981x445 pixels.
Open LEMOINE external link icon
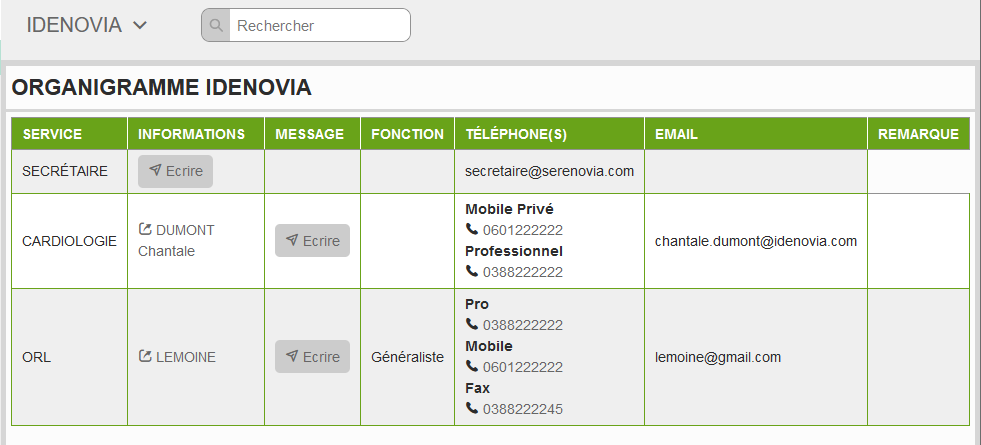[145, 356]
